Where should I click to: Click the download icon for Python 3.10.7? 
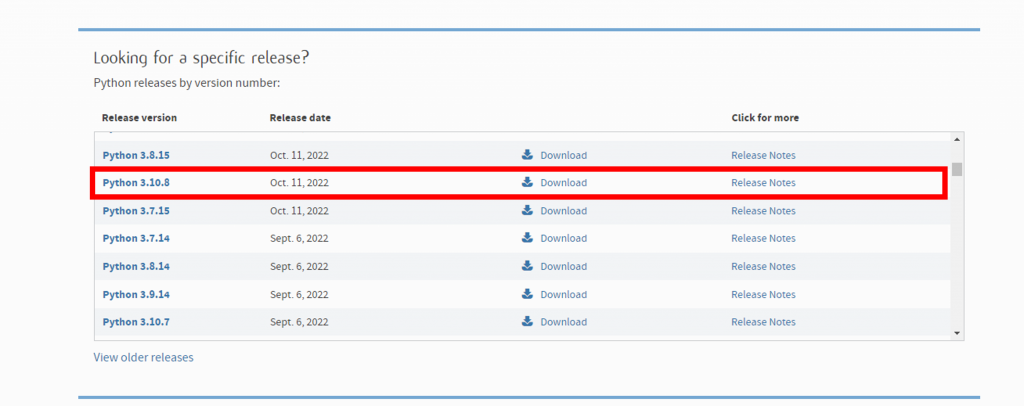(528, 321)
